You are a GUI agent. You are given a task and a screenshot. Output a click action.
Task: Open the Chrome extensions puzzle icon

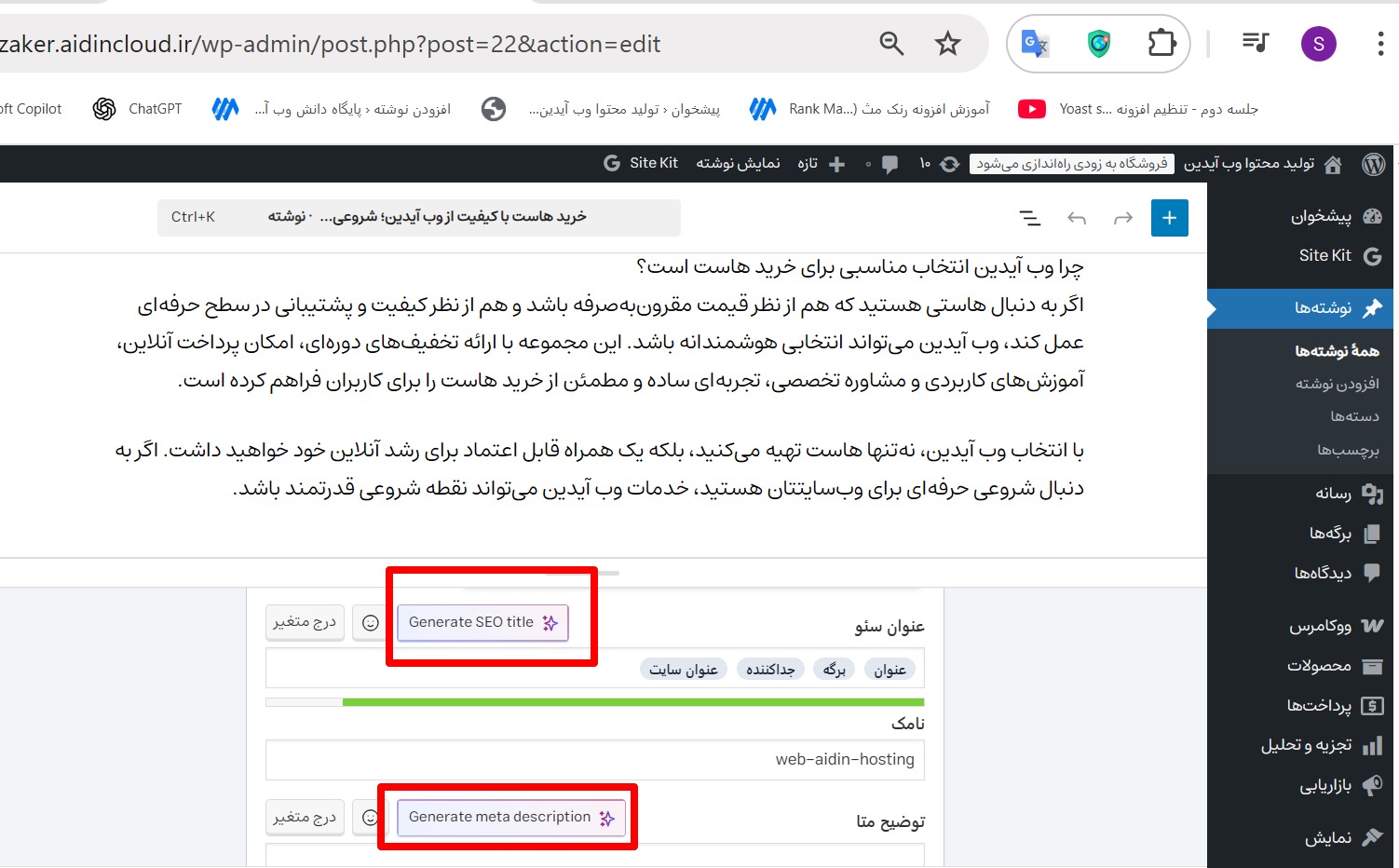[1161, 43]
